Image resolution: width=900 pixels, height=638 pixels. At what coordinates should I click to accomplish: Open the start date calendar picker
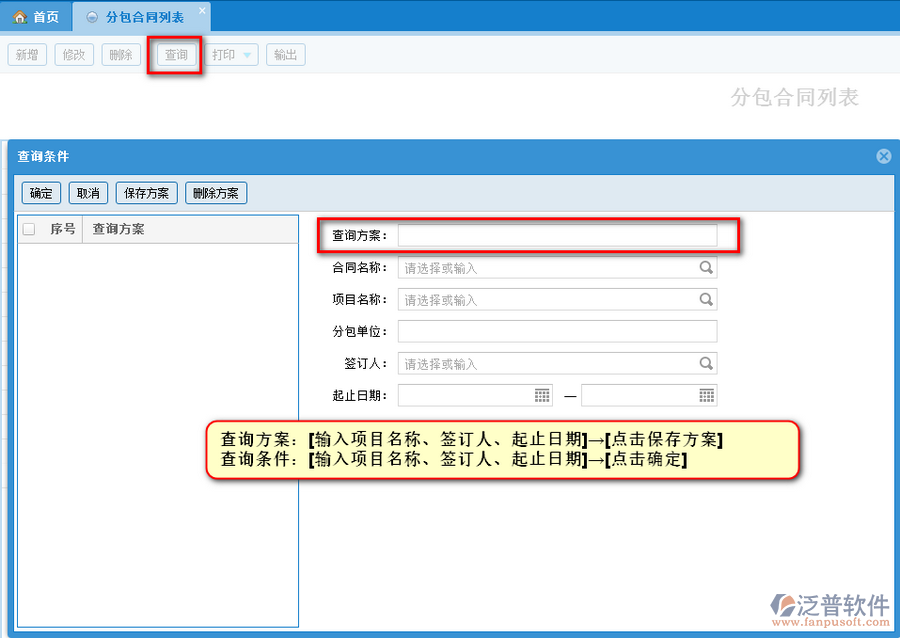(x=542, y=395)
